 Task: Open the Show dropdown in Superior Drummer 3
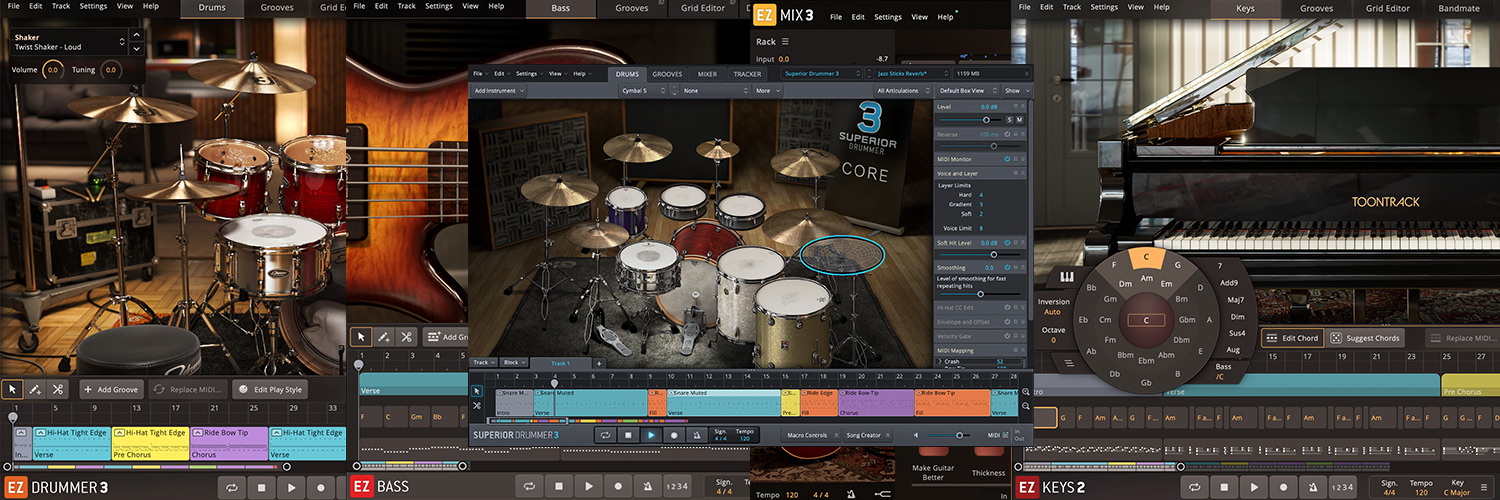(x=1016, y=90)
